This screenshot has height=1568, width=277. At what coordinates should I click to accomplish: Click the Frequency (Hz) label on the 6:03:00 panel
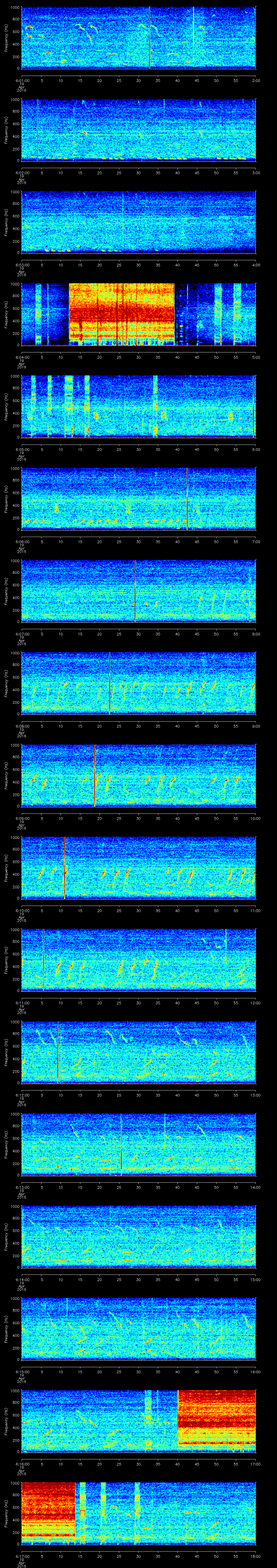(6, 222)
